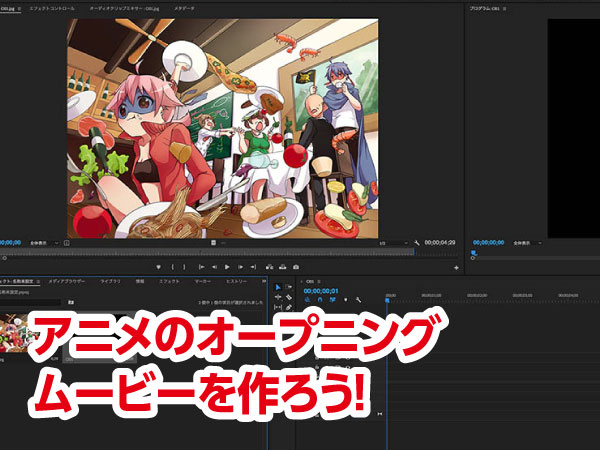Click Source monitor anime preview image

(223, 128)
